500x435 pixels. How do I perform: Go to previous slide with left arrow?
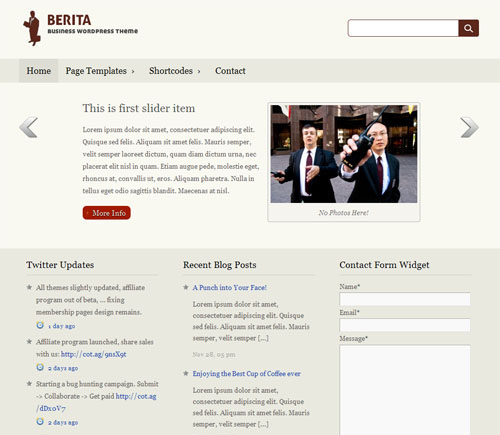point(29,127)
